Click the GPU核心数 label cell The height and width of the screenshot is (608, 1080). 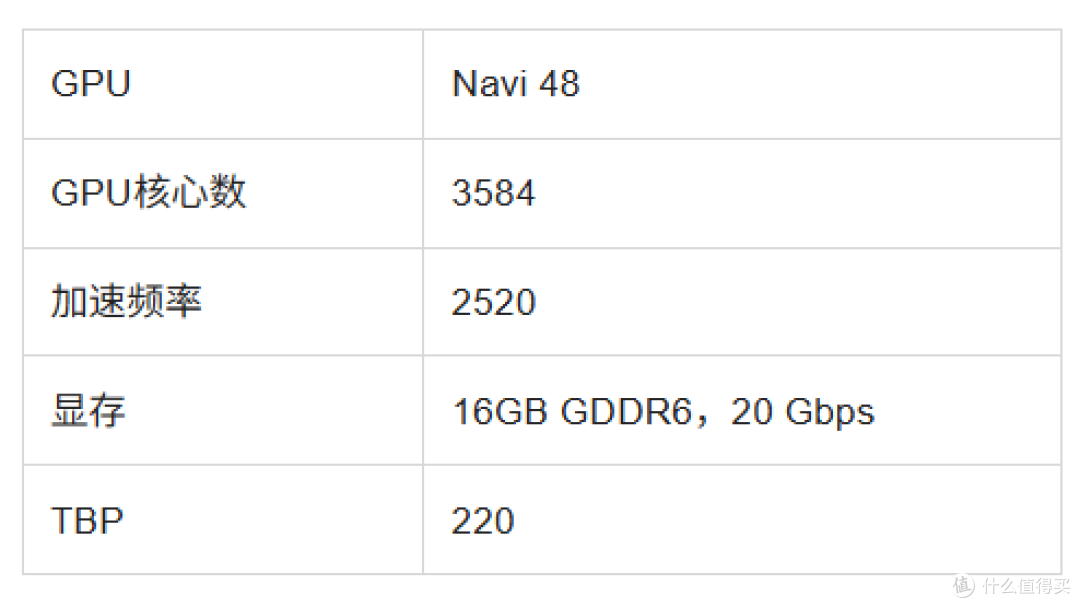[x=223, y=193]
